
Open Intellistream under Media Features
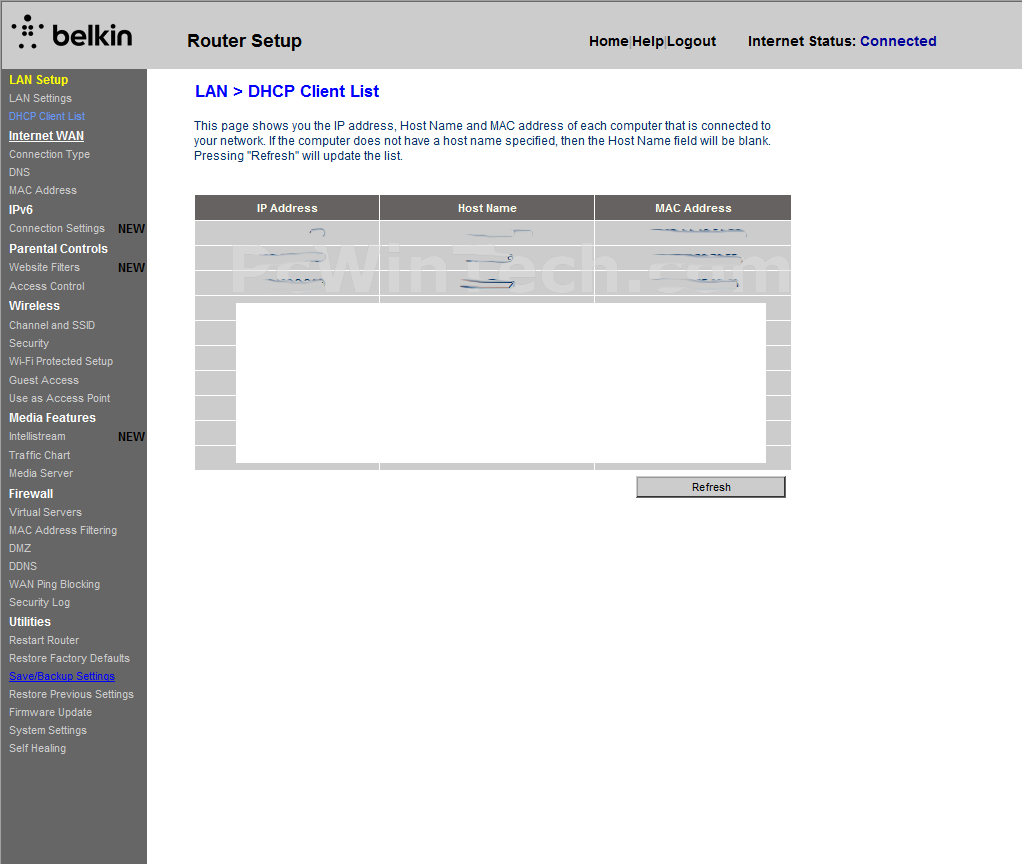pyautogui.click(x=37, y=437)
